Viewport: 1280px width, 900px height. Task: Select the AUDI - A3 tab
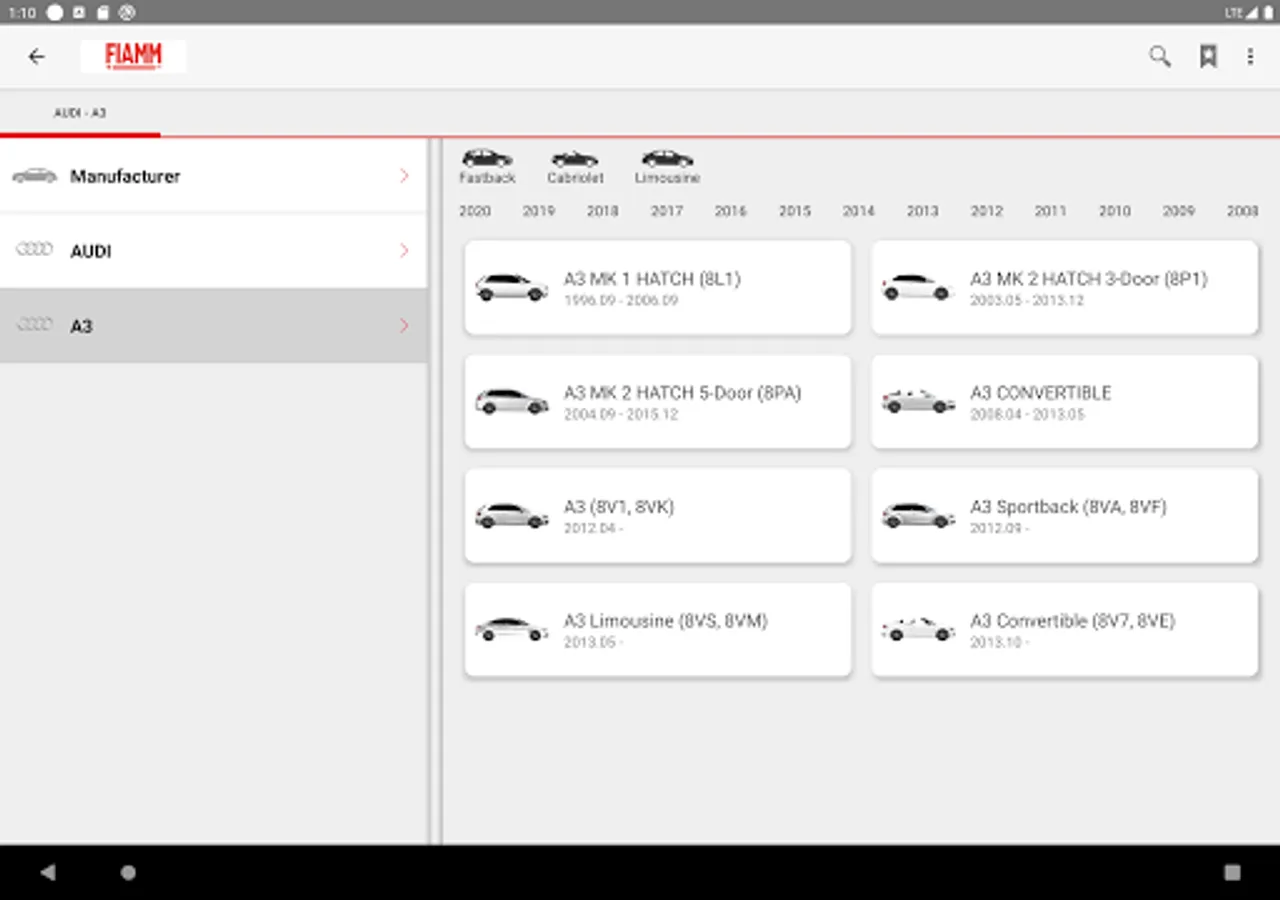click(x=80, y=113)
